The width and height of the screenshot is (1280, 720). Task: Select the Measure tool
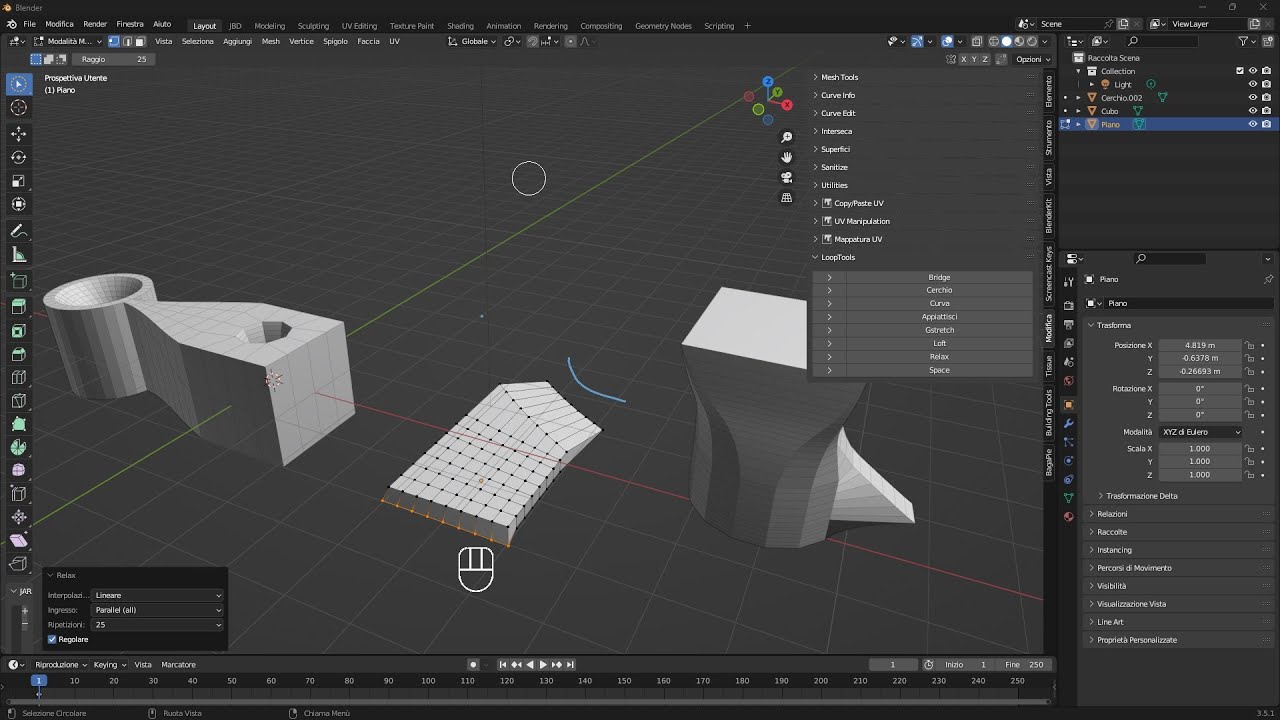[x=19, y=256]
